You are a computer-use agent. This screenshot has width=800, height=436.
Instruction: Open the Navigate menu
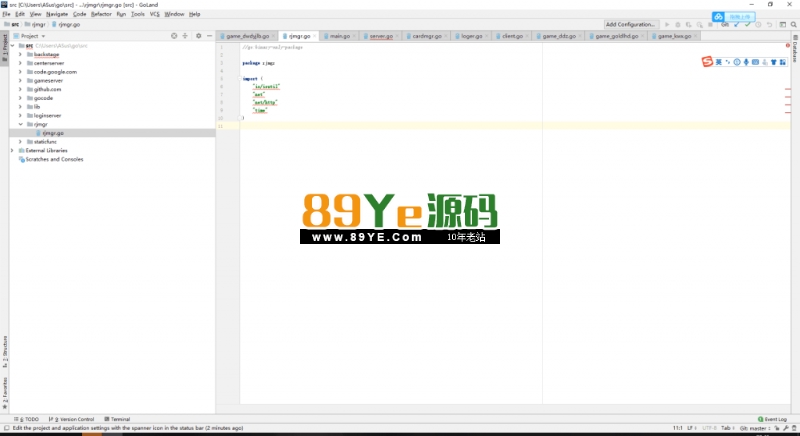click(57, 14)
